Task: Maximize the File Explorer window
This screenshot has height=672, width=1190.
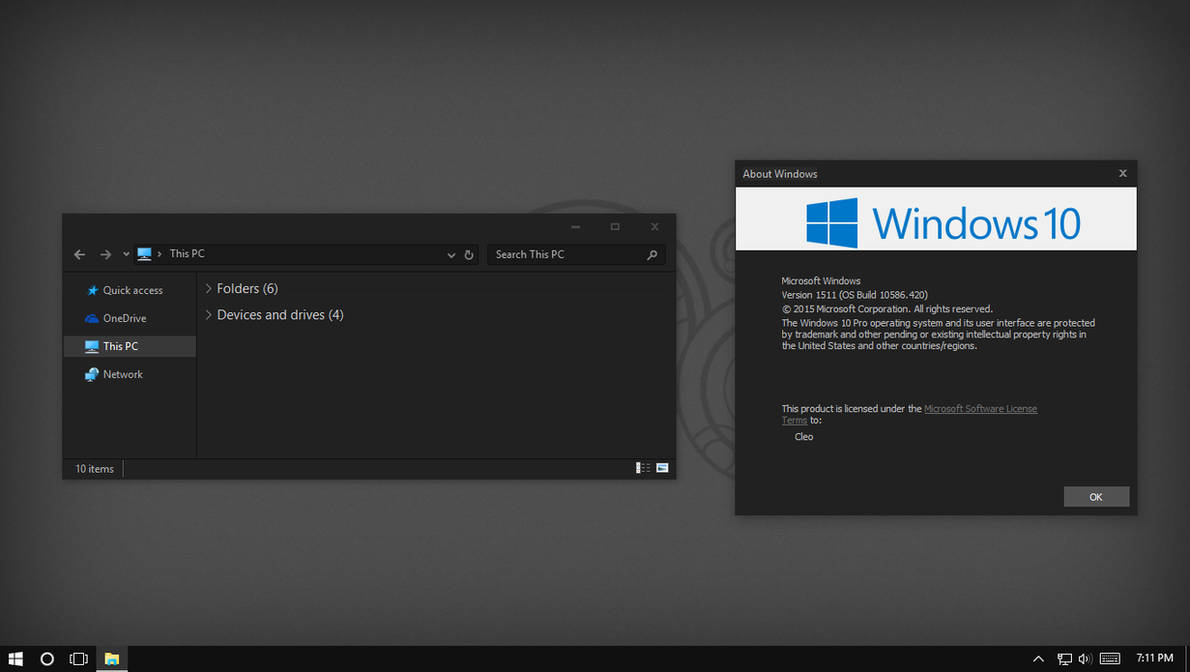Action: click(x=615, y=227)
